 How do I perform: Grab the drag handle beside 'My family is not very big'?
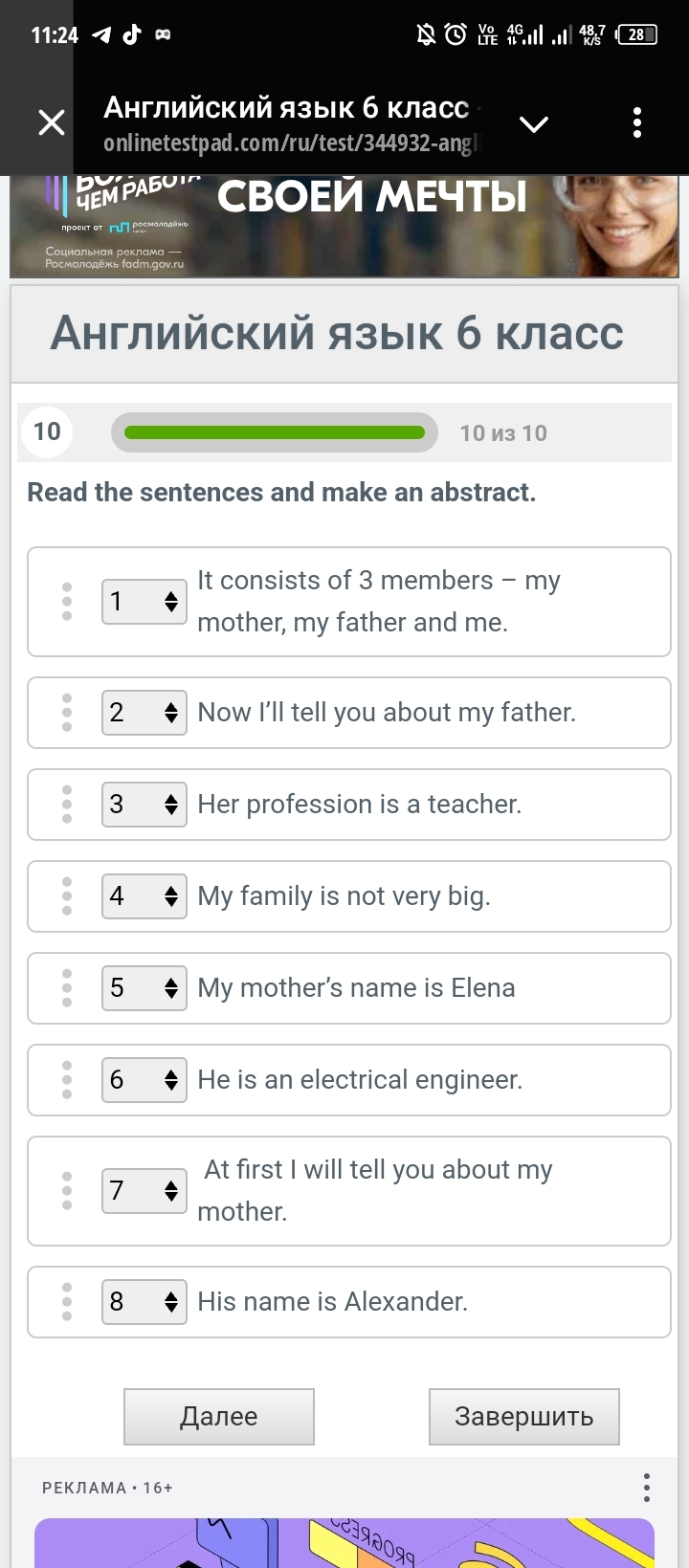click(x=67, y=896)
